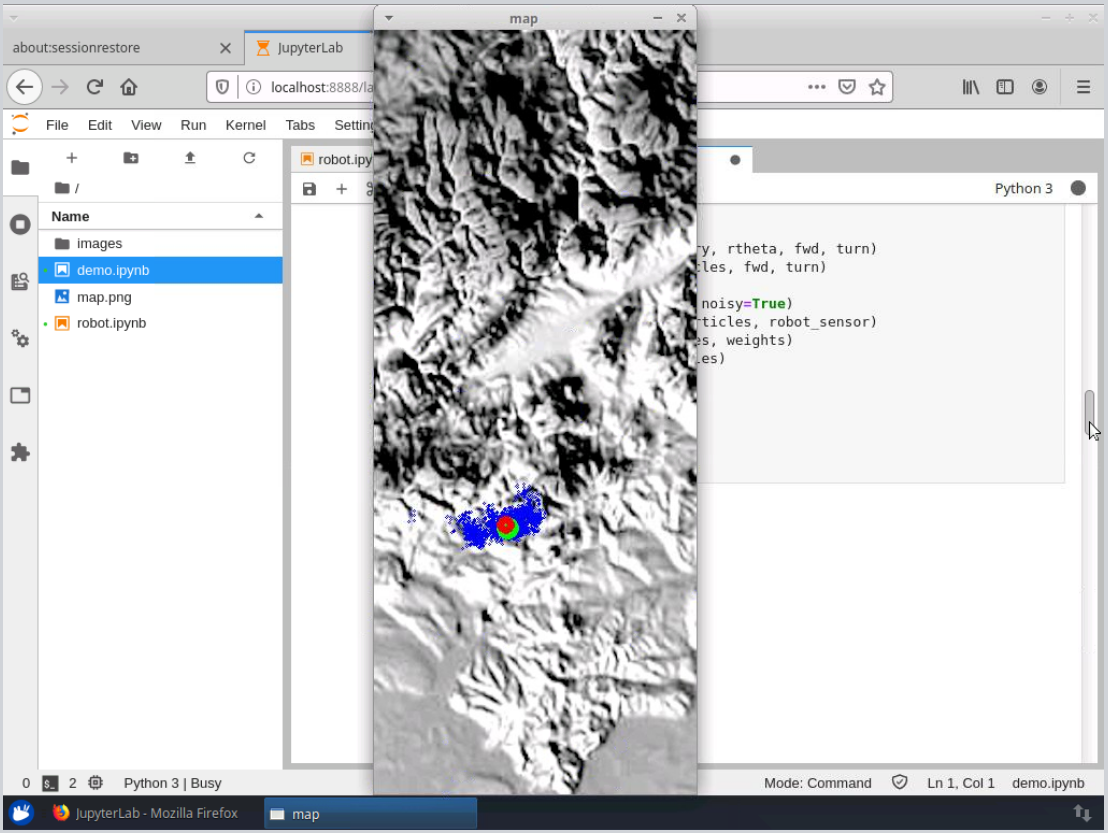The image size is (1108, 833).
Task: Open the images folder
Action: (160, 243)
